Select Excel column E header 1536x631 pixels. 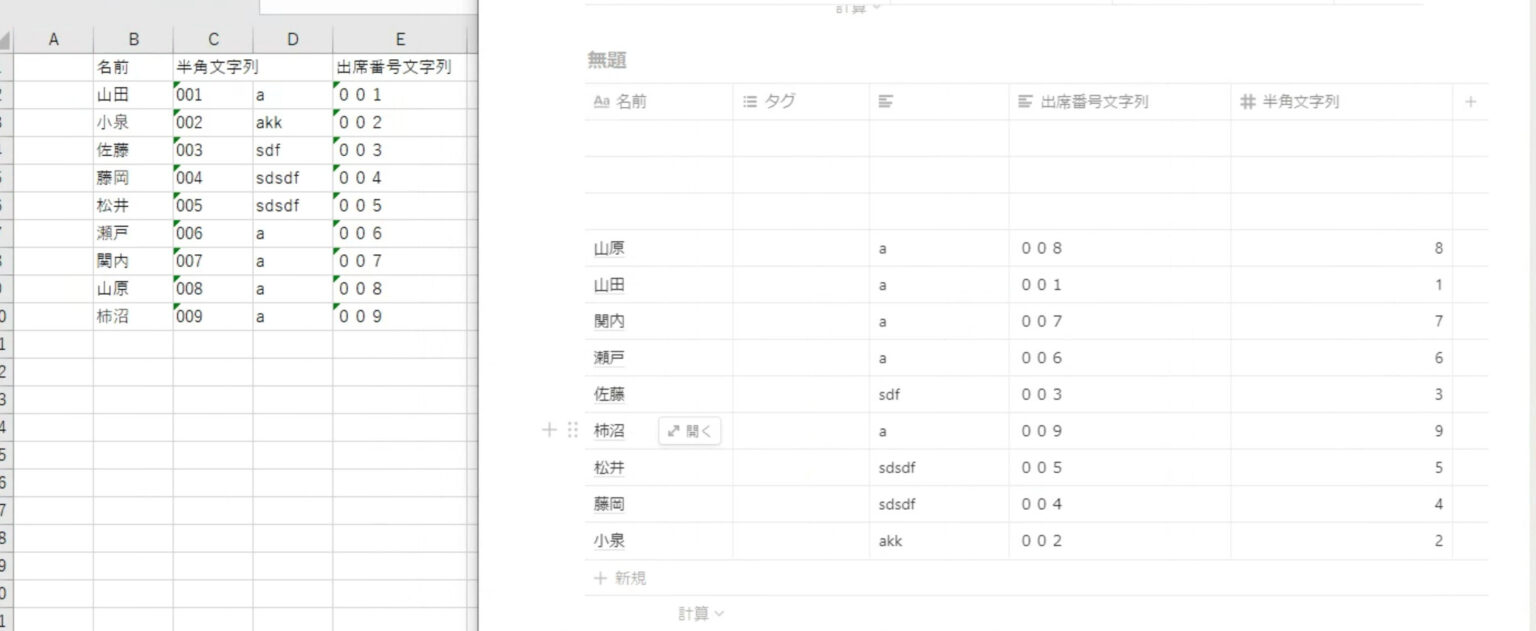[x=399, y=39]
